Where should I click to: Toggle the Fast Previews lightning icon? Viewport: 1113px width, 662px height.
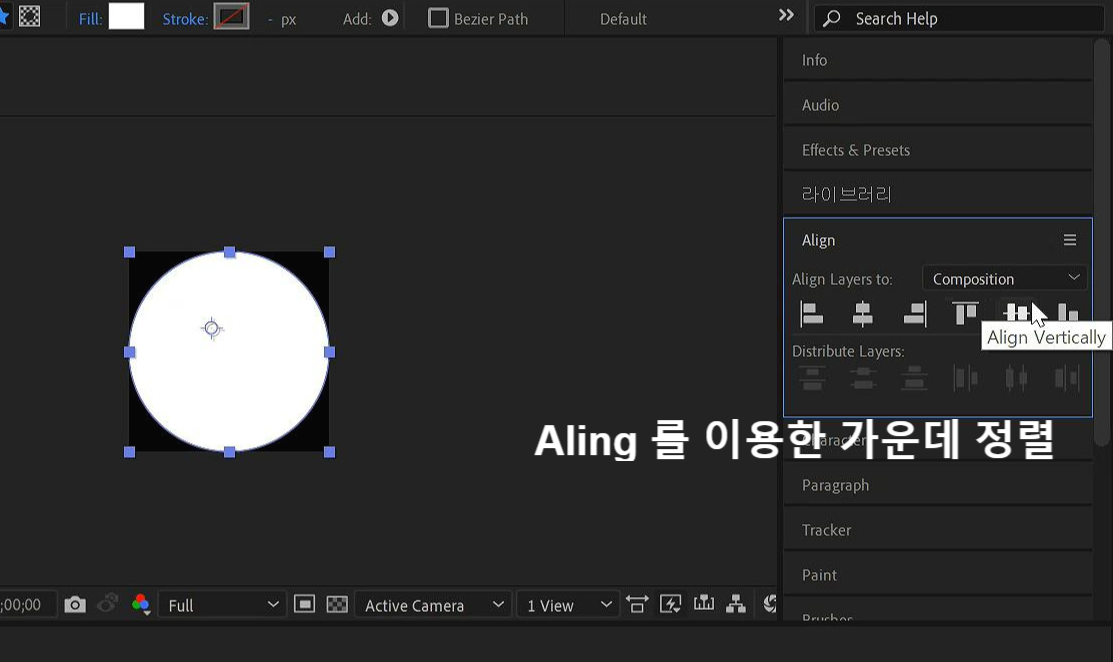pos(671,605)
